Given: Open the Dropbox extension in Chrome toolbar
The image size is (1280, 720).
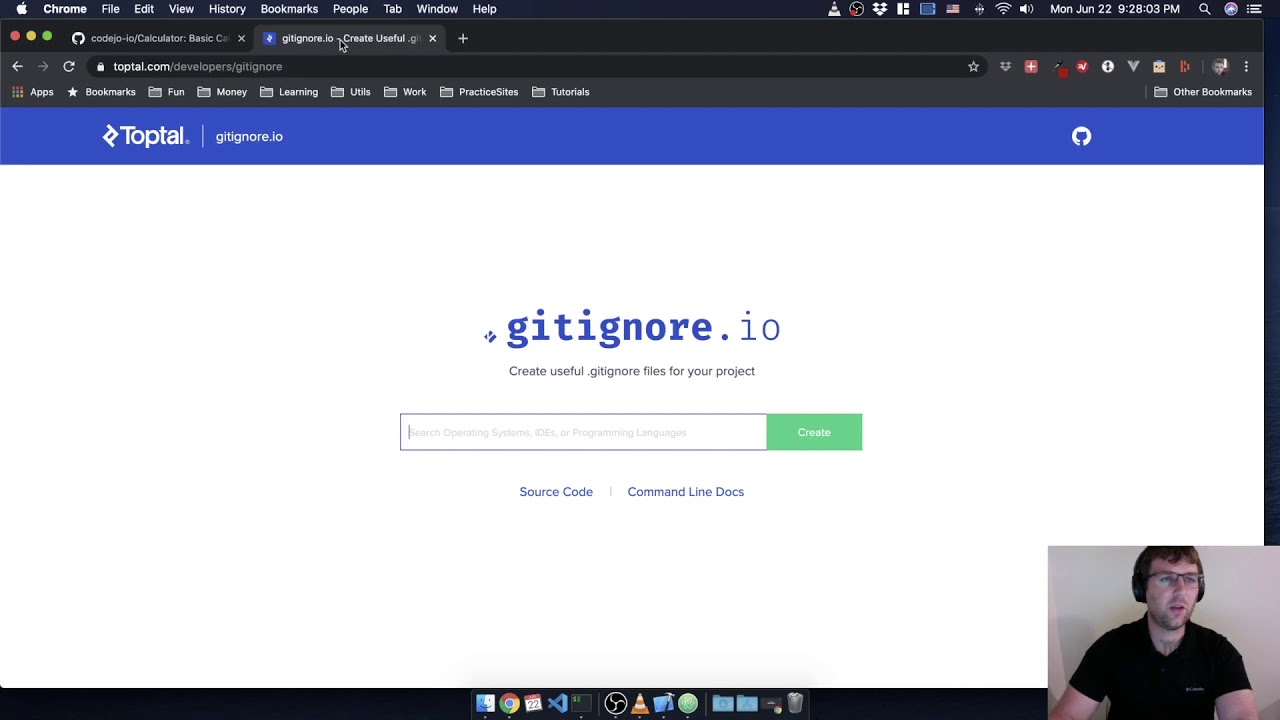Looking at the screenshot, I should pyautogui.click(x=1005, y=66).
